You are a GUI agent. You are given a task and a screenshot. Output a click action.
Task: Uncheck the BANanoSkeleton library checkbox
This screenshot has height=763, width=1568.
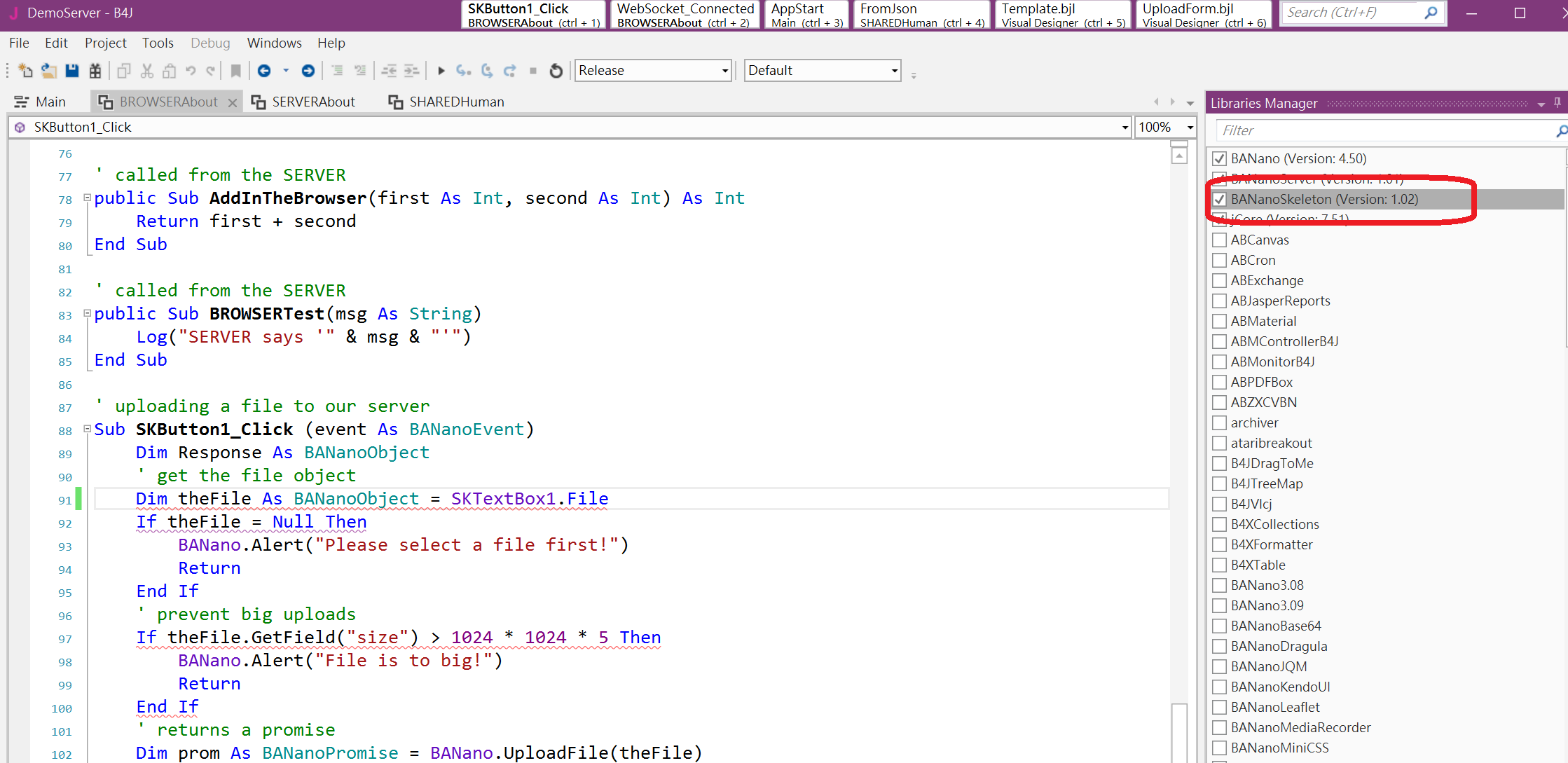(x=1219, y=199)
